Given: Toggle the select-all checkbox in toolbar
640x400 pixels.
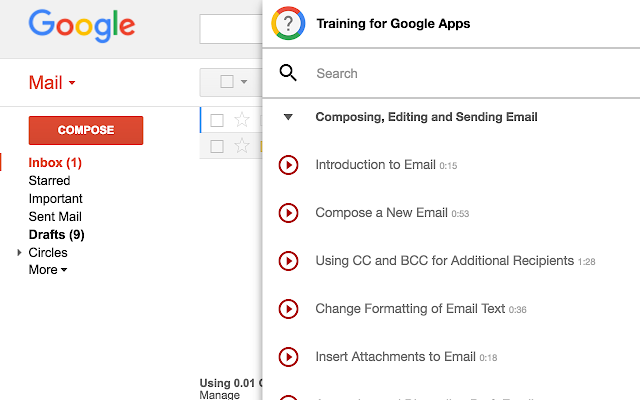Looking at the screenshot, I should (x=227, y=81).
